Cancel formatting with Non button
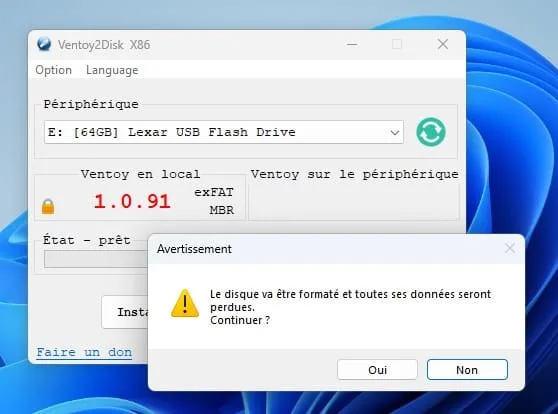The height and width of the screenshot is (414, 558). 467,370
